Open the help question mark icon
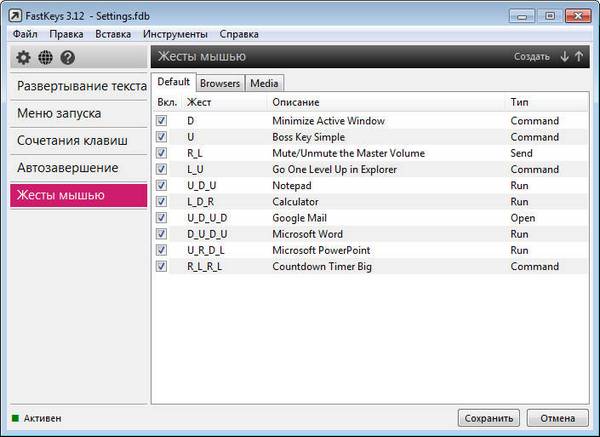The height and width of the screenshot is (437, 600). tap(66, 57)
